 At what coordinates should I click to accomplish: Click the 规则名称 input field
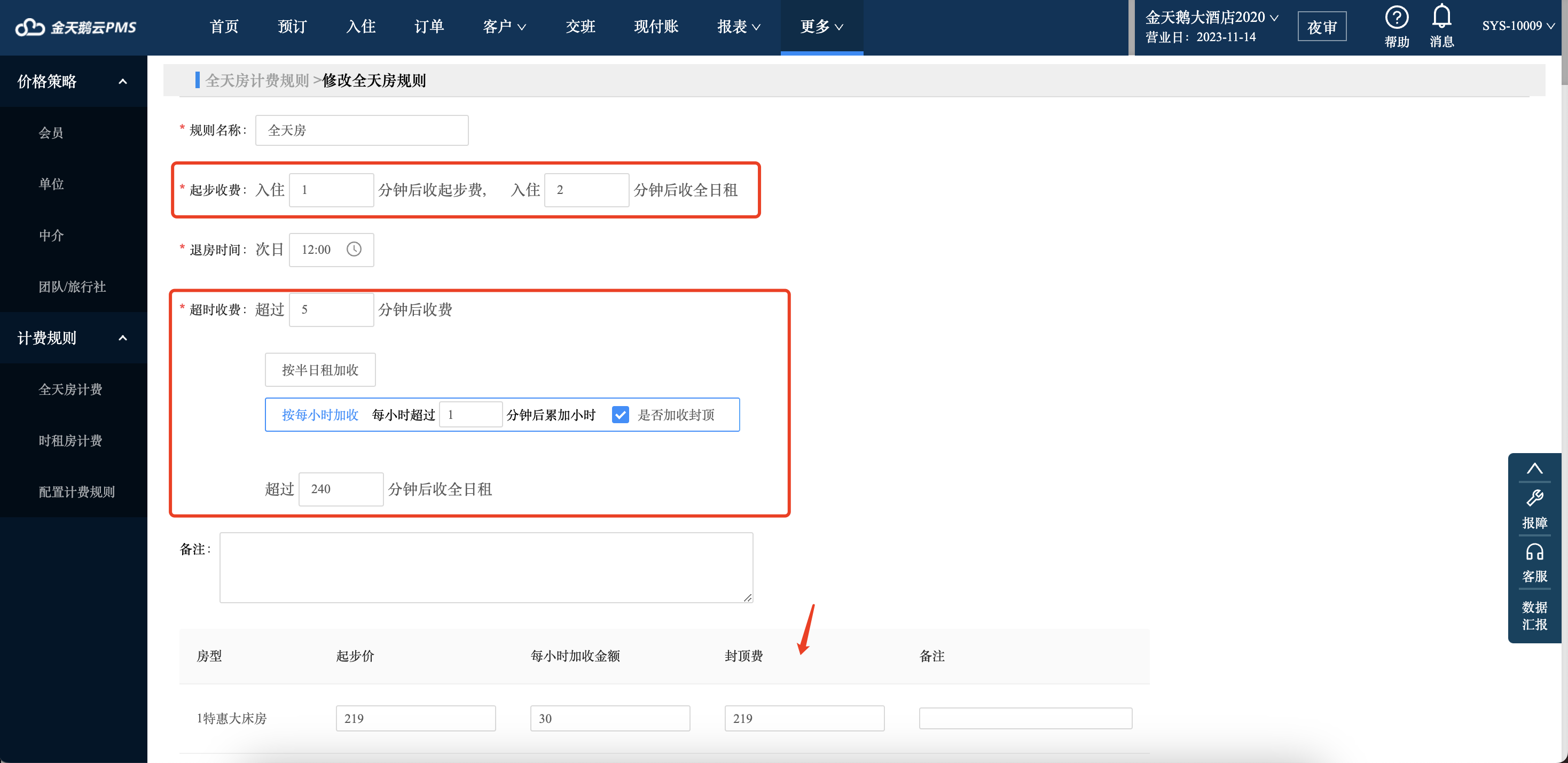362,130
